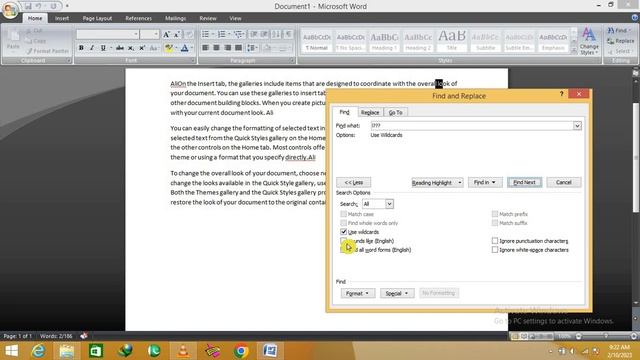
Task: Open the Format dropdown button
Action: point(358,293)
